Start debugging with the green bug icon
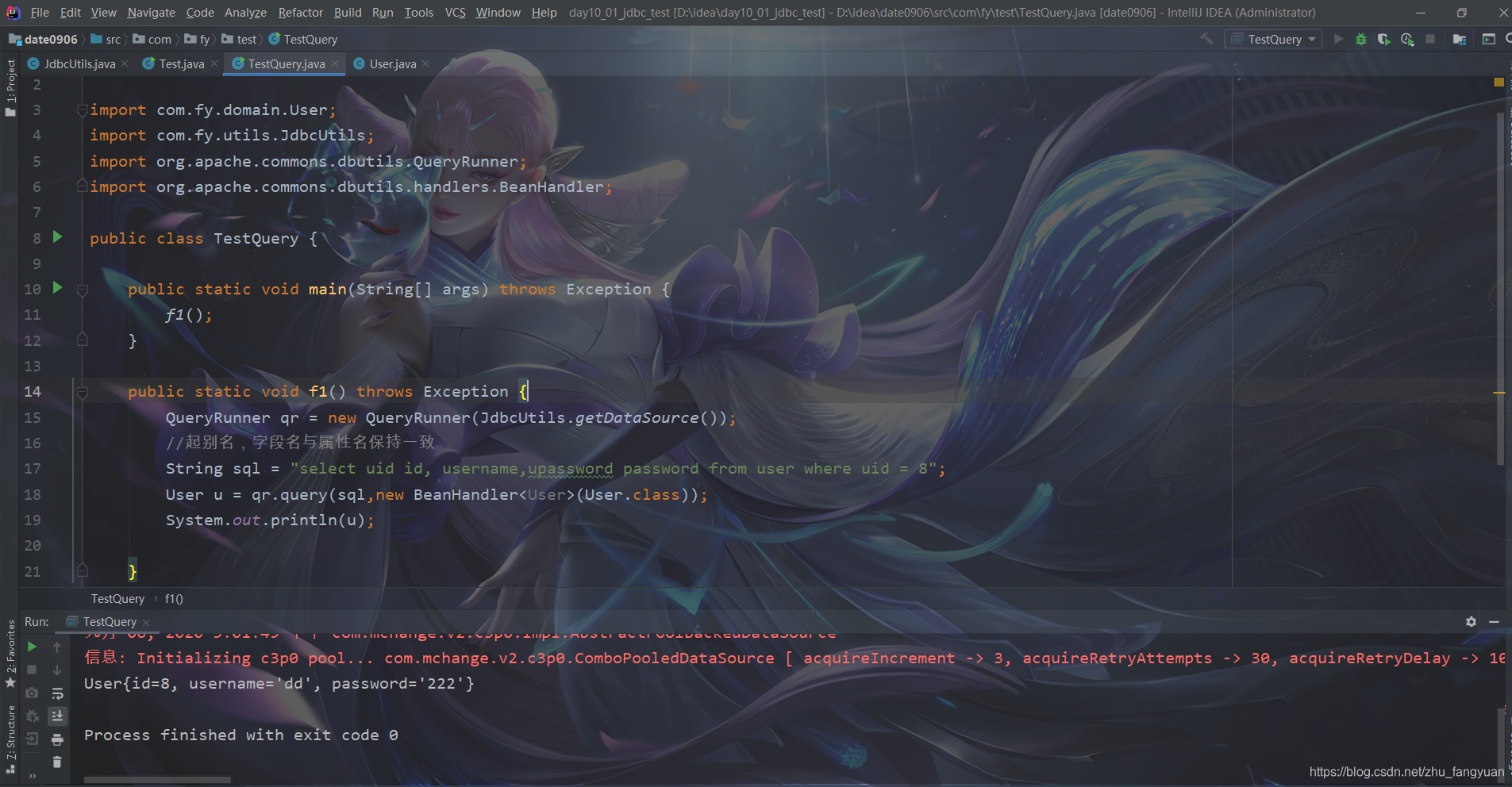The width and height of the screenshot is (1512, 787). (1361, 39)
